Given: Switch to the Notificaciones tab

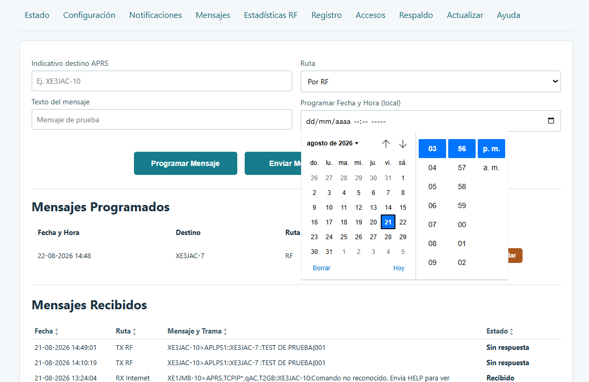Looking at the screenshot, I should coord(156,15).
